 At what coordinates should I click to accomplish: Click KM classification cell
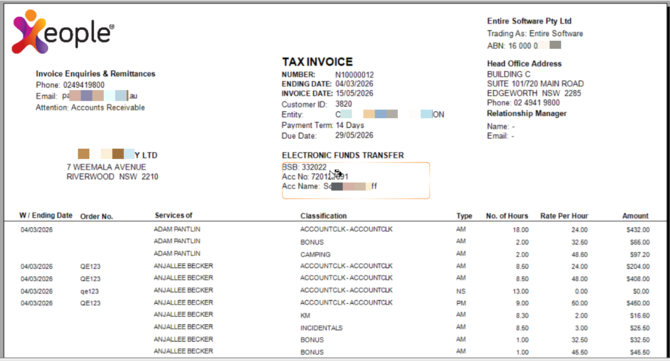pyautogui.click(x=305, y=316)
